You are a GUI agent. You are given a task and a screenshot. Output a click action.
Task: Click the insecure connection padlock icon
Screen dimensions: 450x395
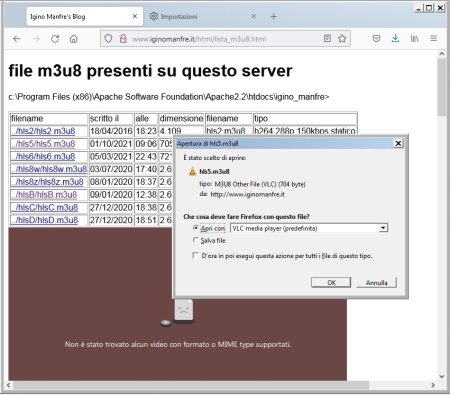[123, 39]
